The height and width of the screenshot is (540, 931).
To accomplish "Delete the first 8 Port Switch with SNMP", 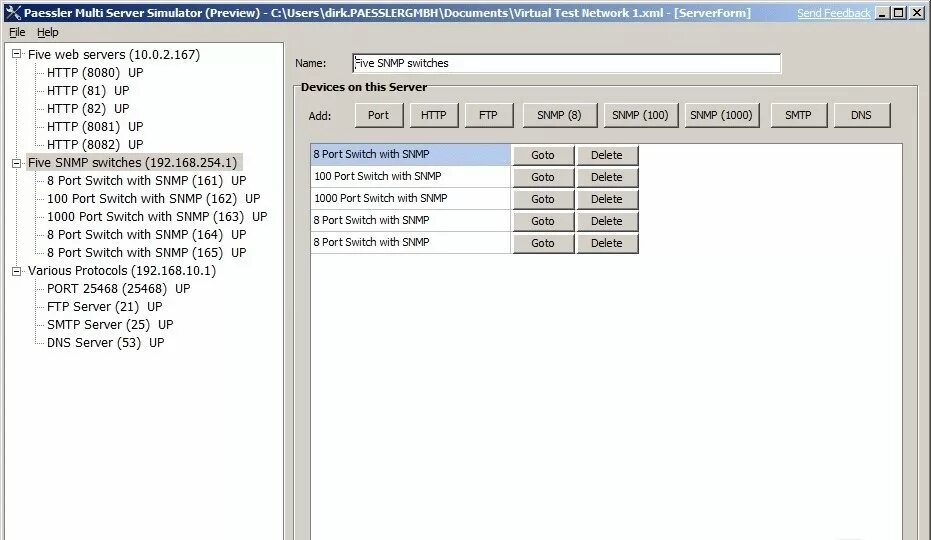I will [607, 155].
